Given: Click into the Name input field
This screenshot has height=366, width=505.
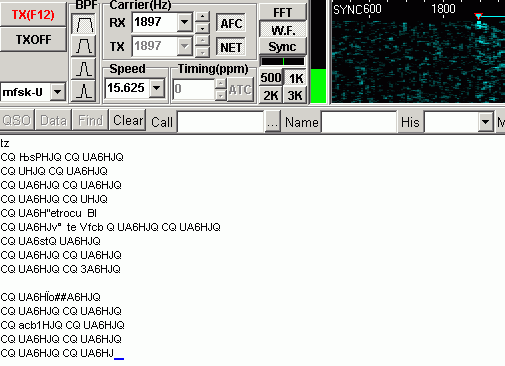Looking at the screenshot, I should (x=359, y=122).
